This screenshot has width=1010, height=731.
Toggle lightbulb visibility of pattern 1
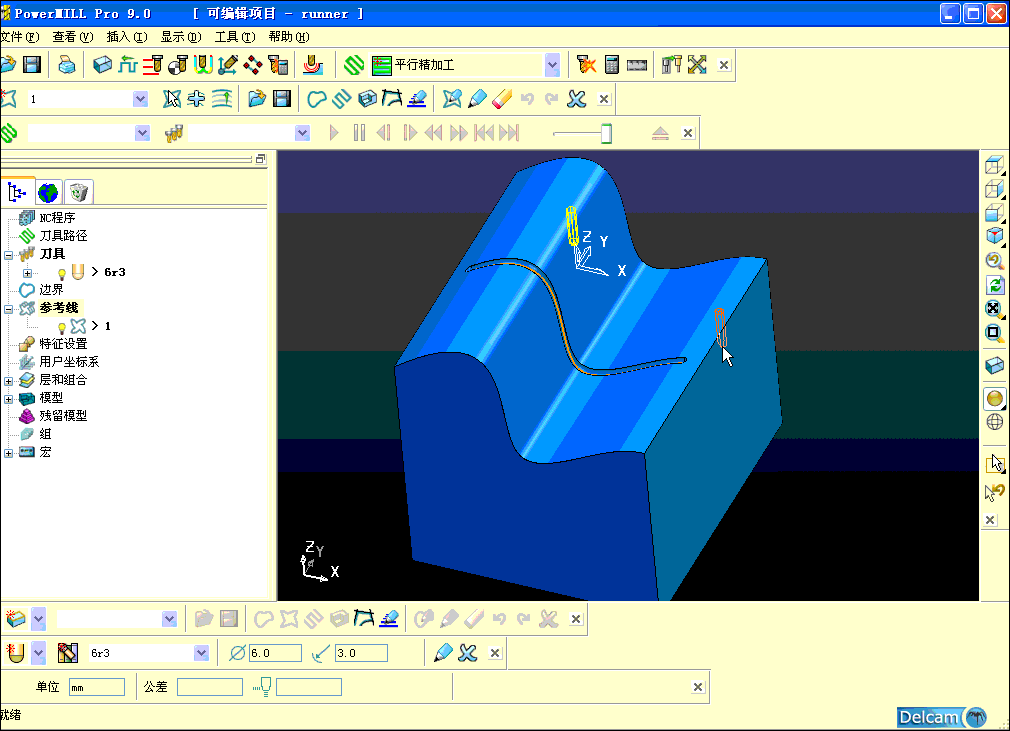(62, 327)
